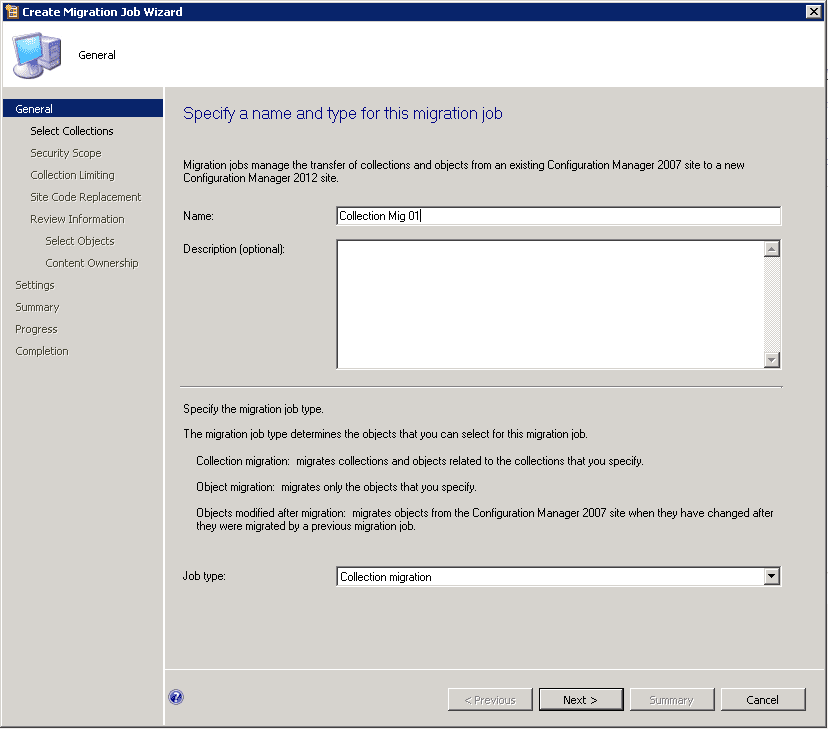
Task: Open the Job type dropdown arrow
Action: tap(771, 576)
